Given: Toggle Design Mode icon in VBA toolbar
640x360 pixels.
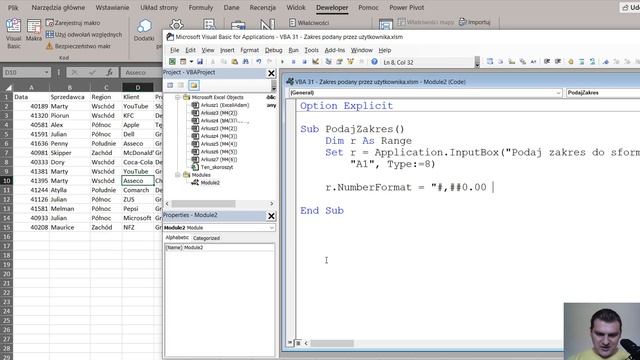Looking at the screenshot, I should pyautogui.click(x=315, y=62).
